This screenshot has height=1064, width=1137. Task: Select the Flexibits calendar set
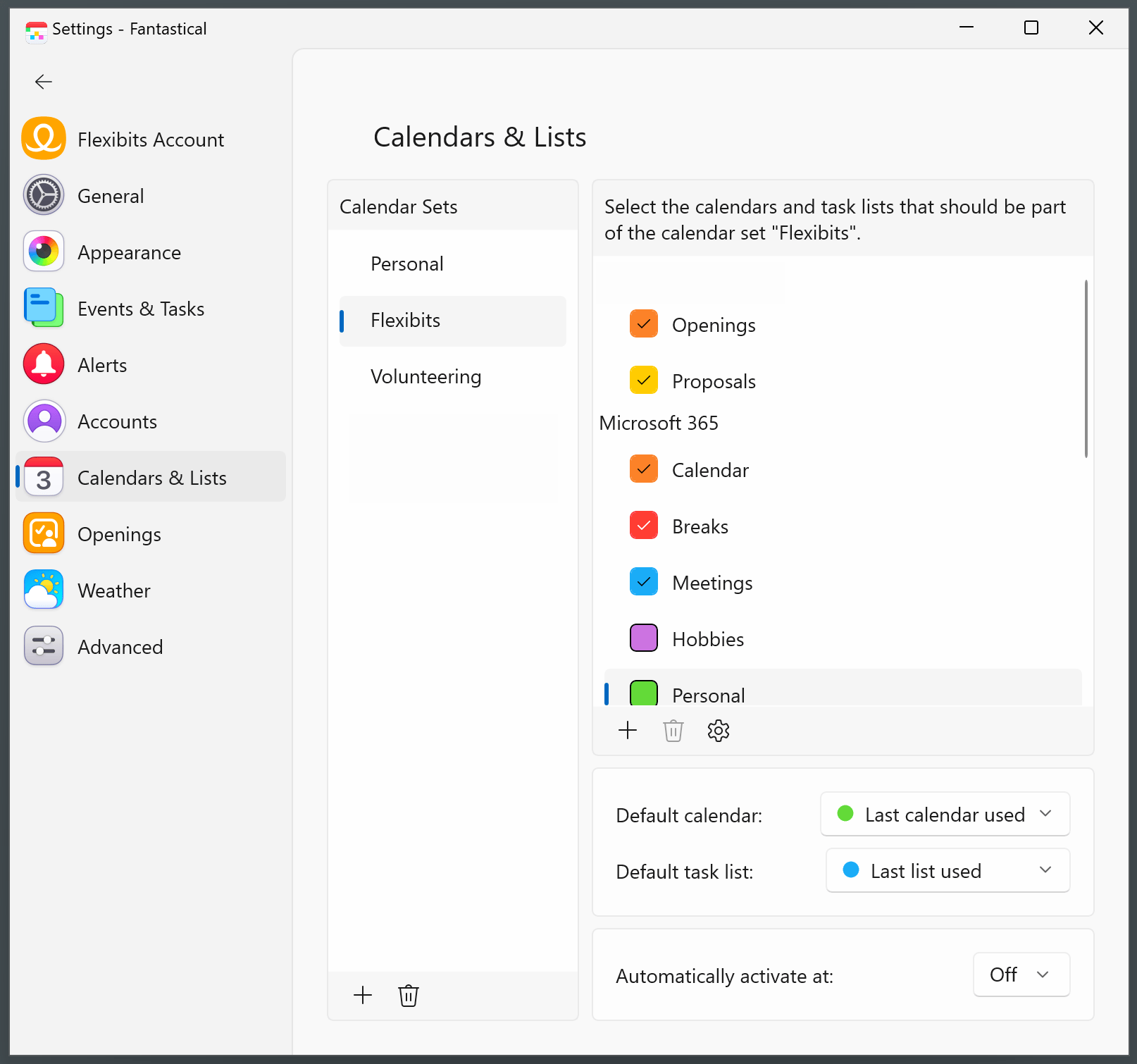[x=453, y=321]
